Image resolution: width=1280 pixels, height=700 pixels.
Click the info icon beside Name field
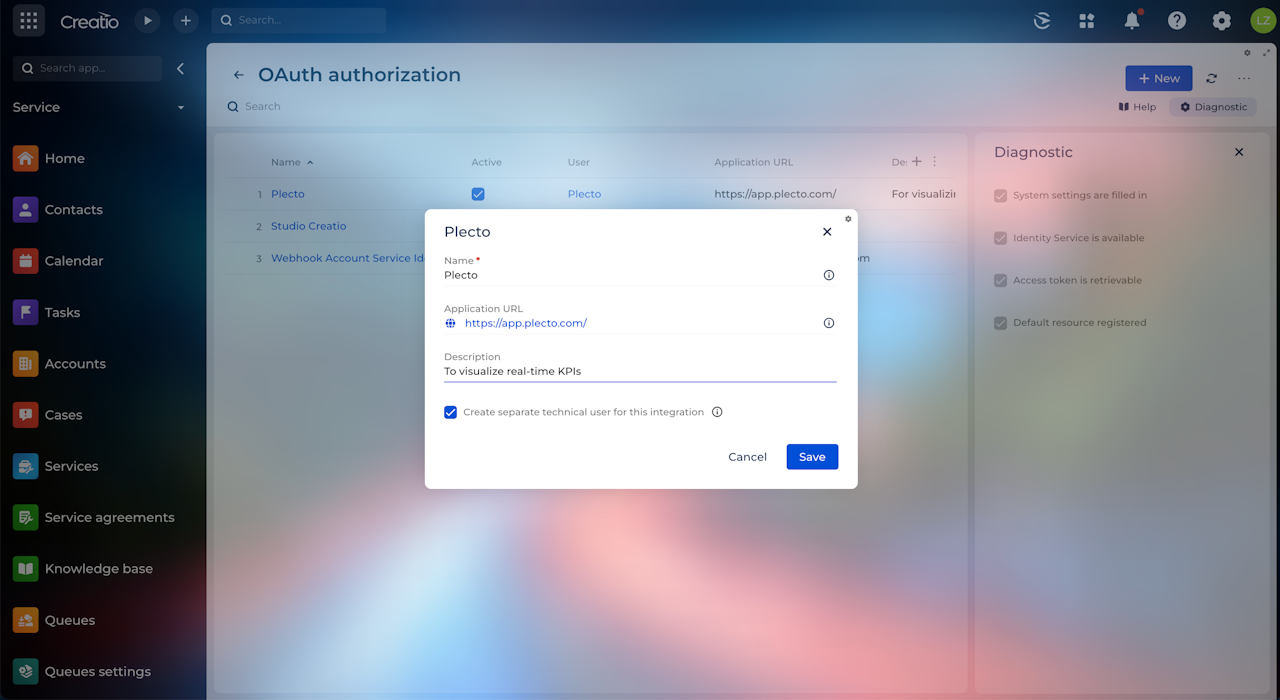[829, 275]
